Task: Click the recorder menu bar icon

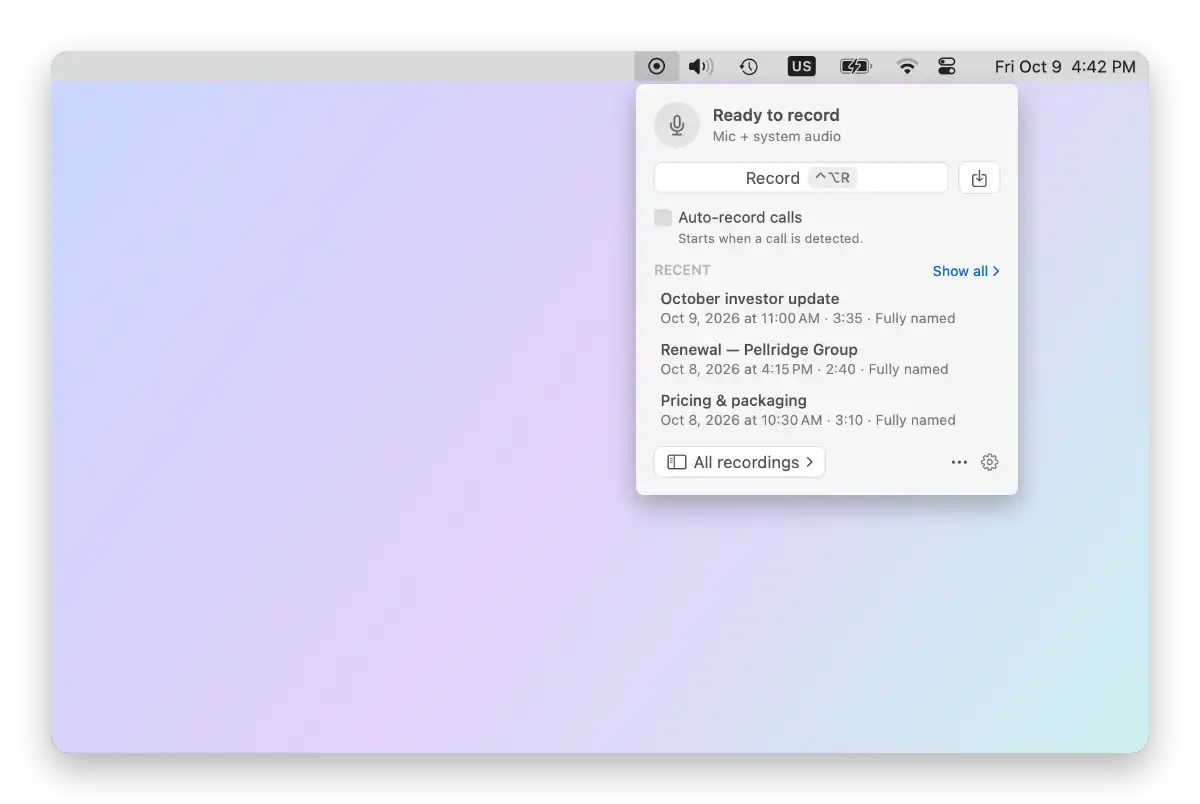Action: 656,66
